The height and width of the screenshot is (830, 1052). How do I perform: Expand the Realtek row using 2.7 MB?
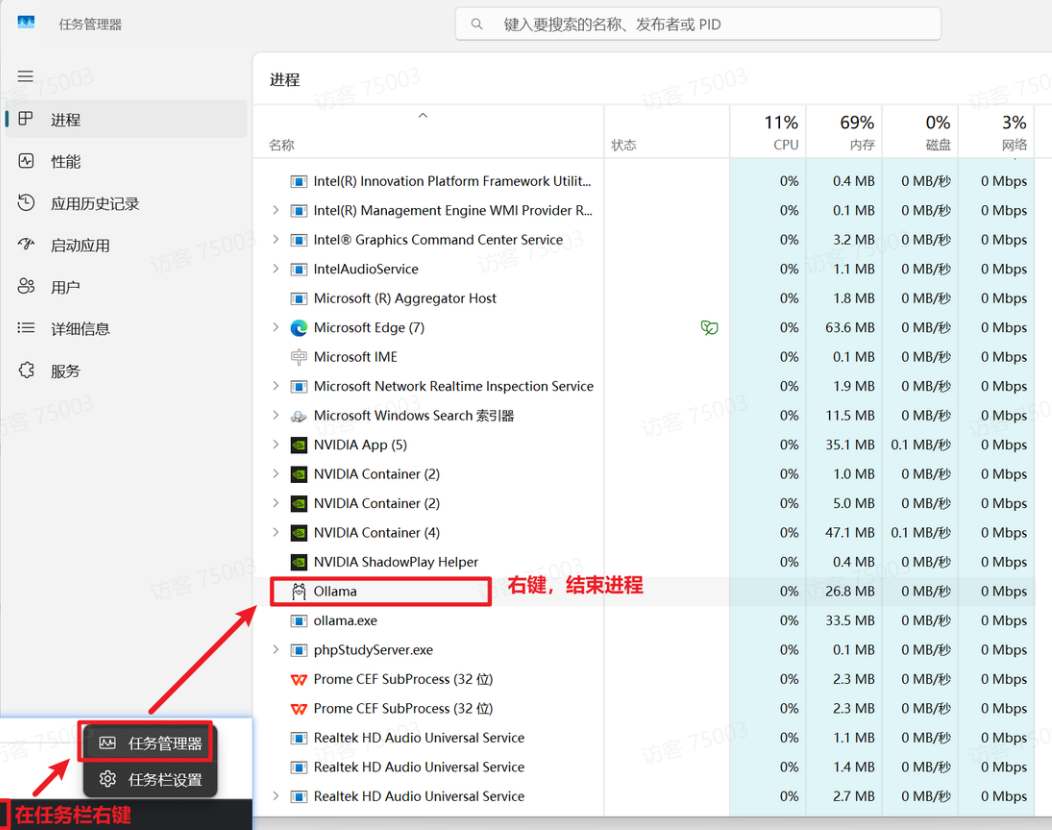[x=275, y=796]
